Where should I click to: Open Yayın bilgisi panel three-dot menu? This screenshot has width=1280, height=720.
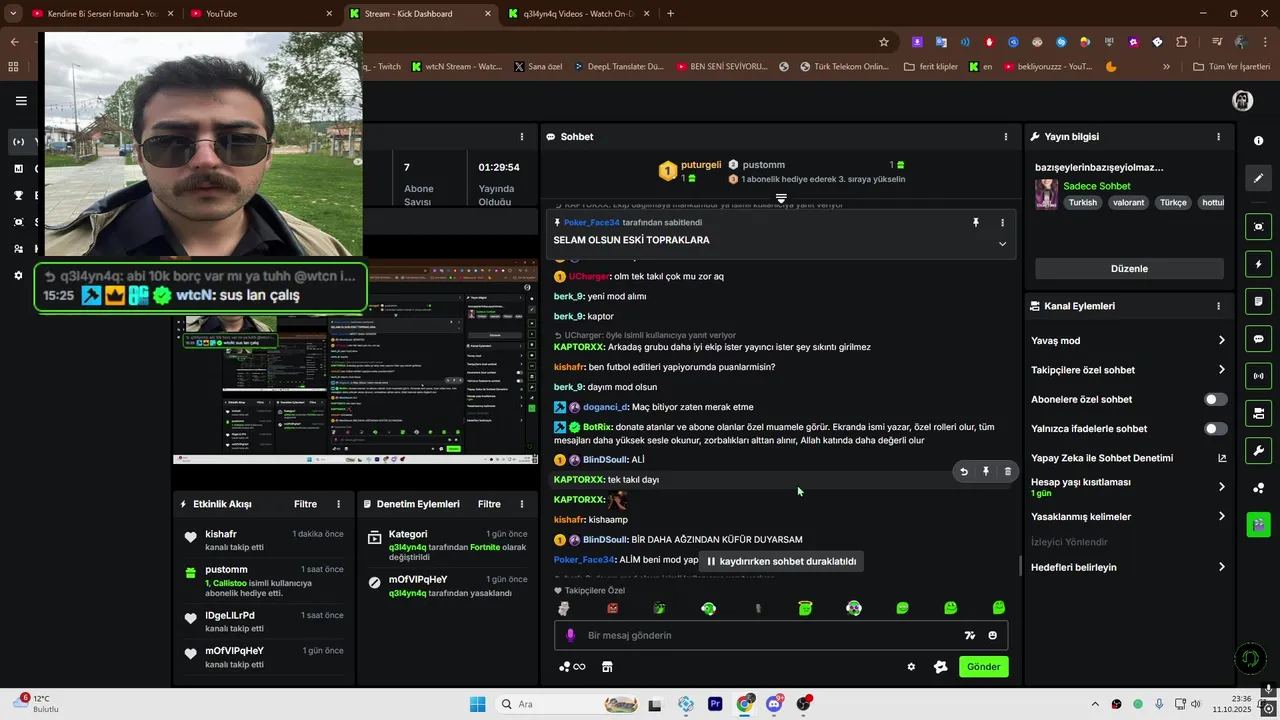tap(1218, 136)
